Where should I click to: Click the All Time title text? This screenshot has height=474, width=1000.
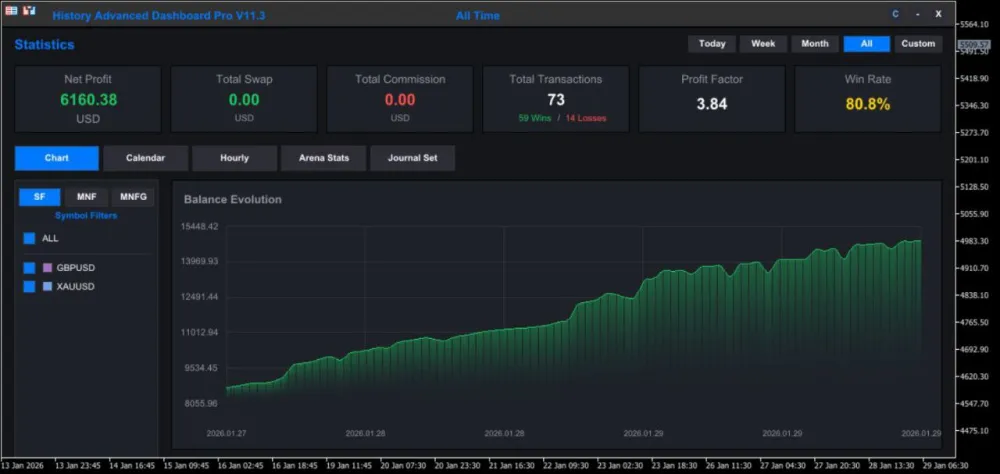(x=478, y=16)
